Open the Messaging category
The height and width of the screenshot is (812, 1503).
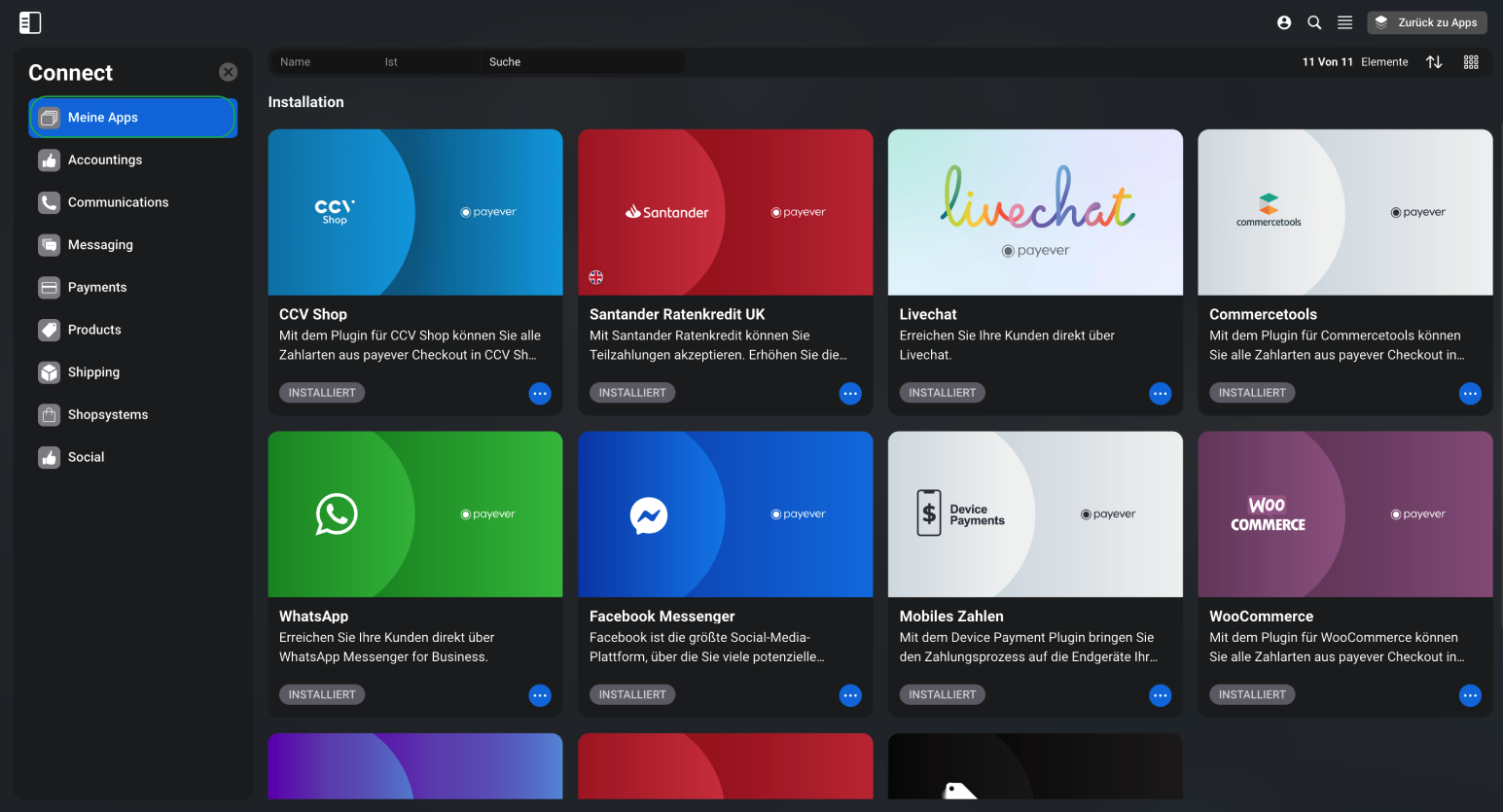(133, 245)
